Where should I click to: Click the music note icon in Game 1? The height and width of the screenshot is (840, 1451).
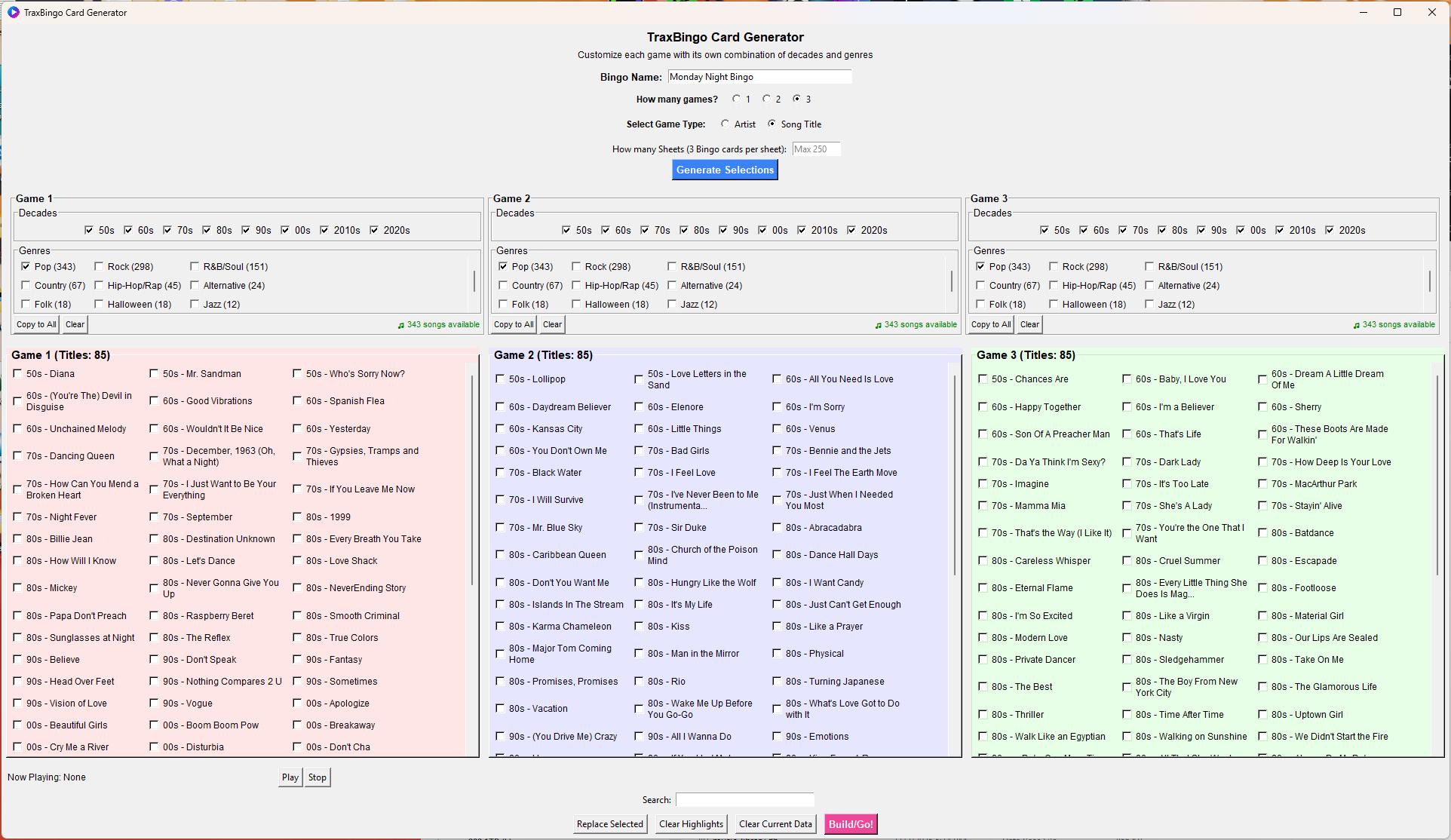[x=401, y=326]
